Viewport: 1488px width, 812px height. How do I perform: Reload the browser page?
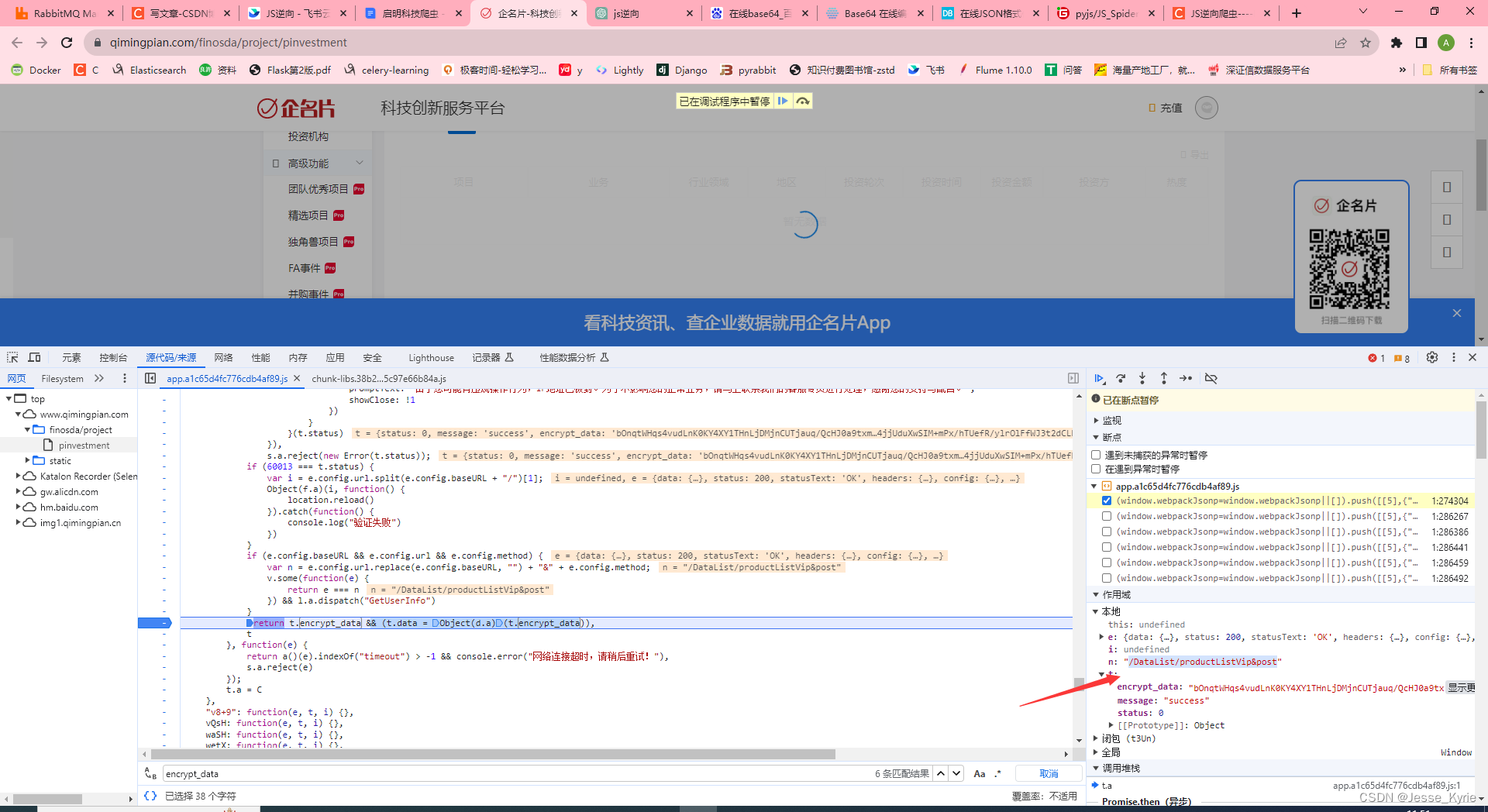pyautogui.click(x=67, y=43)
